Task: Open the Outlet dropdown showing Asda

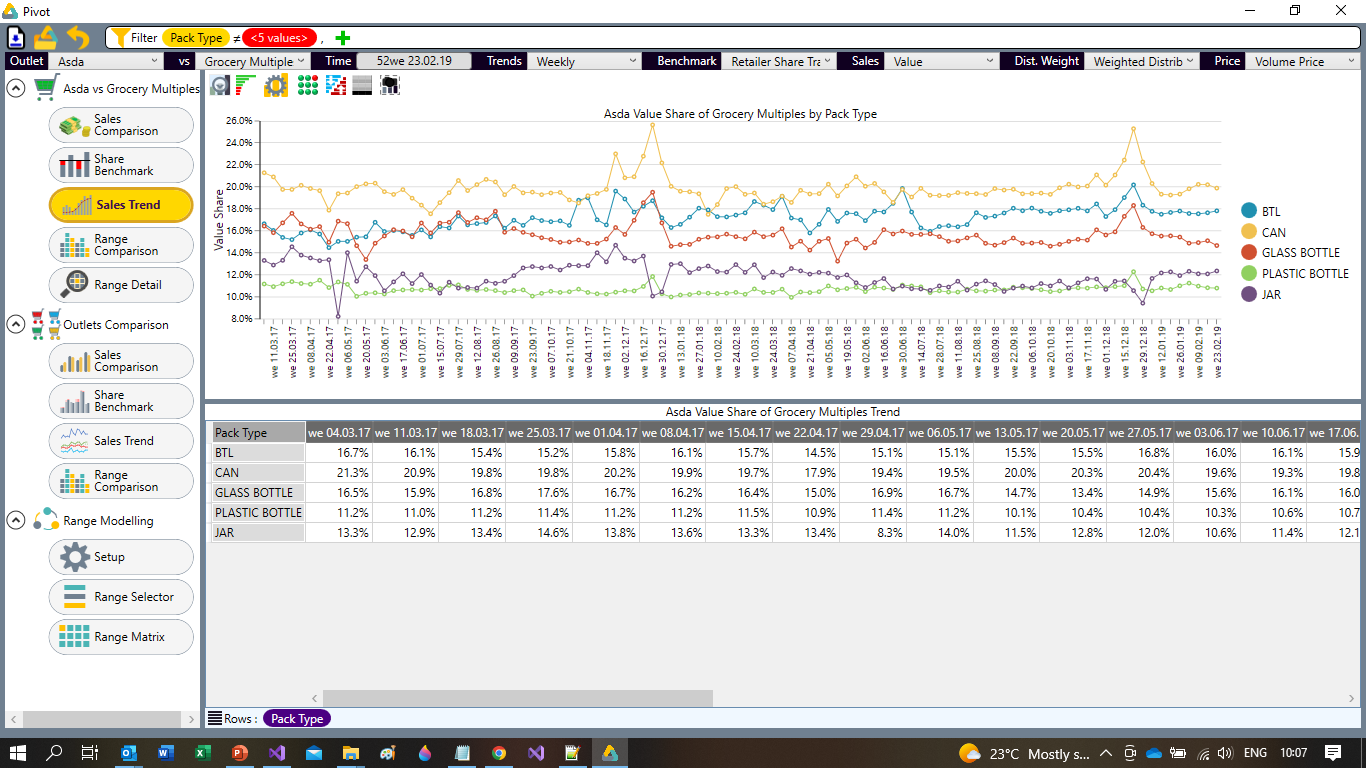Action: (110, 61)
